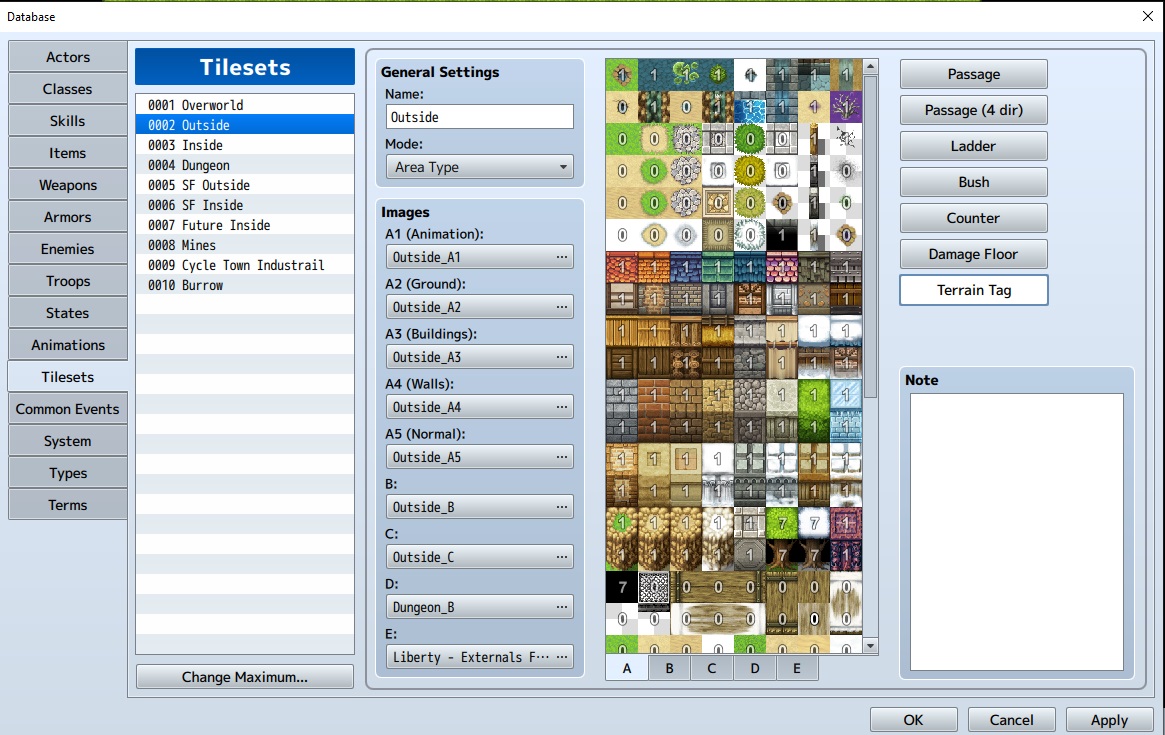This screenshot has width=1165, height=735.
Task: Click the tileset Name input field
Action: (480, 117)
